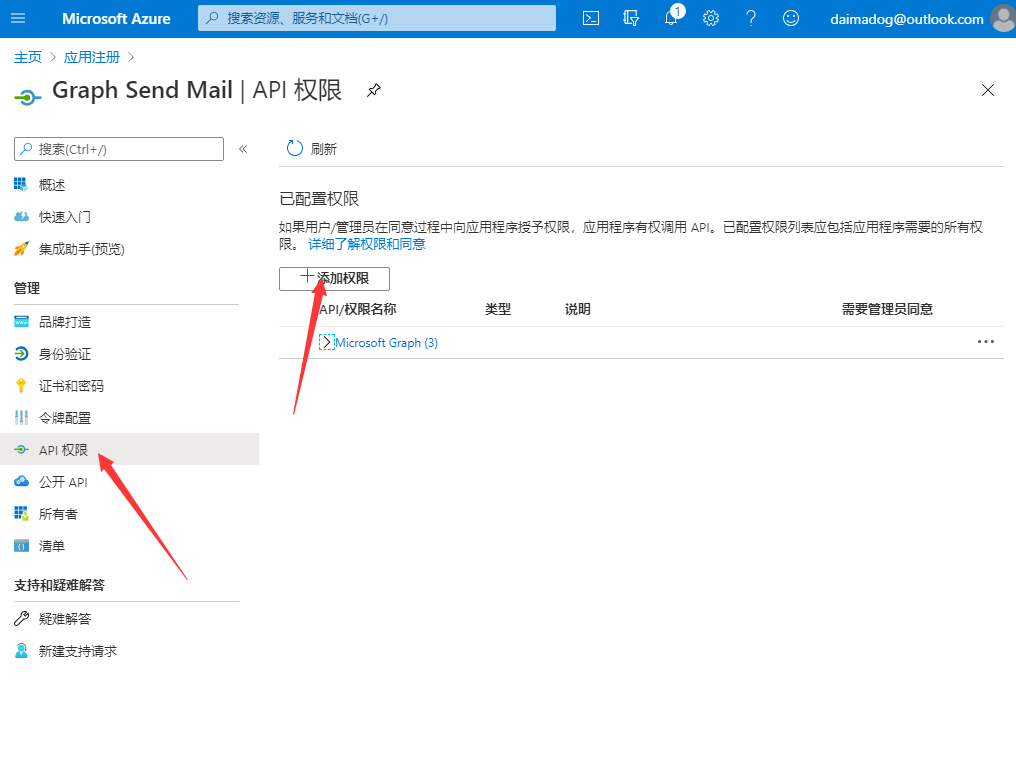This screenshot has width=1016, height=776.
Task: Click the 公开 API cloud icon
Action: [21, 481]
